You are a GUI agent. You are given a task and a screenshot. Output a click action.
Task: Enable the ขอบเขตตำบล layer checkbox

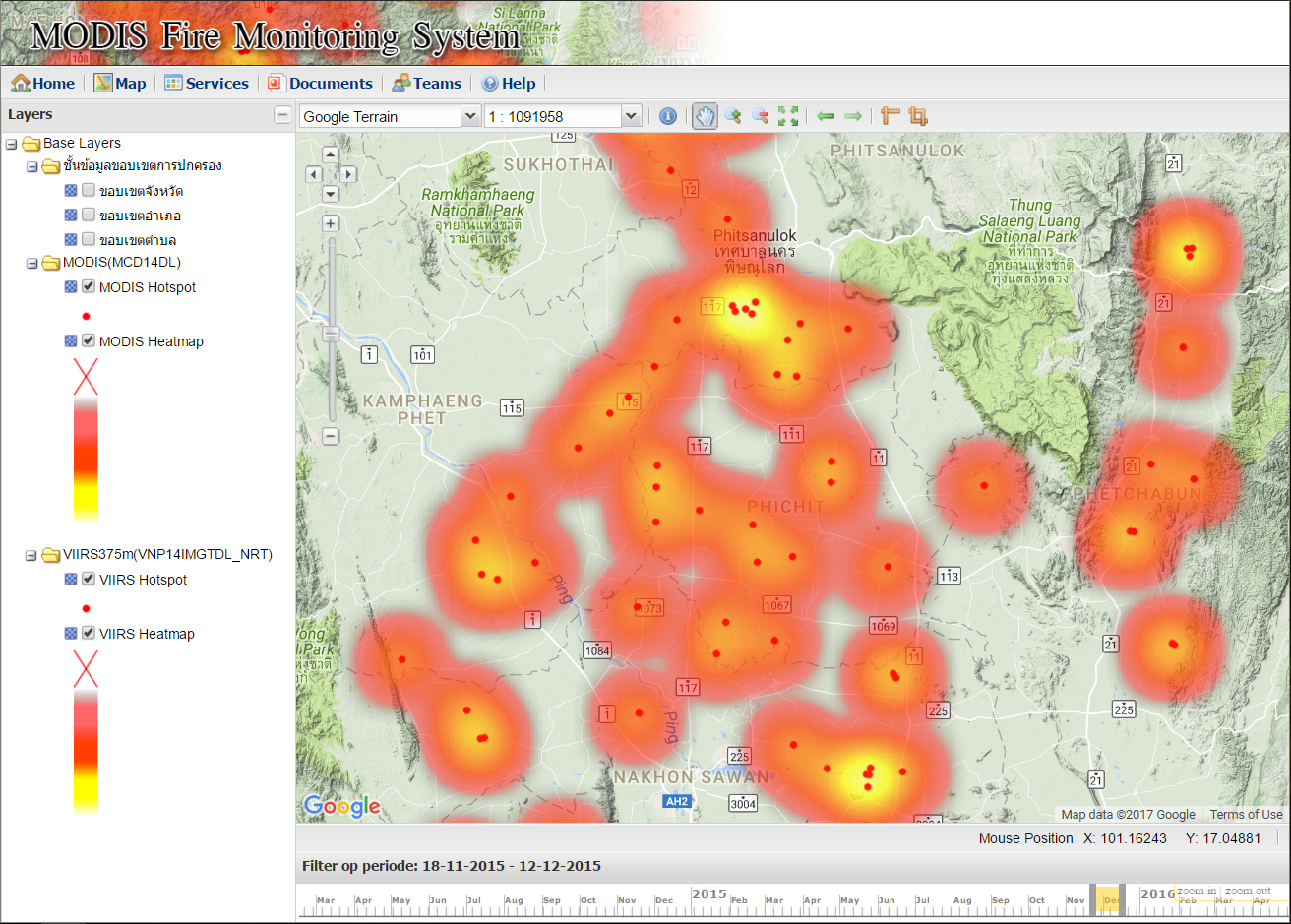coord(89,239)
